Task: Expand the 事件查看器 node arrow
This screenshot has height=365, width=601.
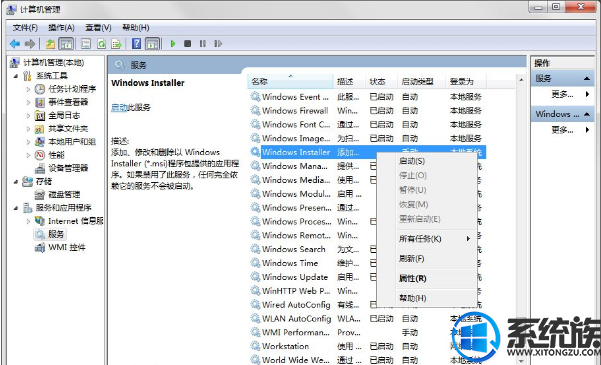Action: (x=28, y=102)
